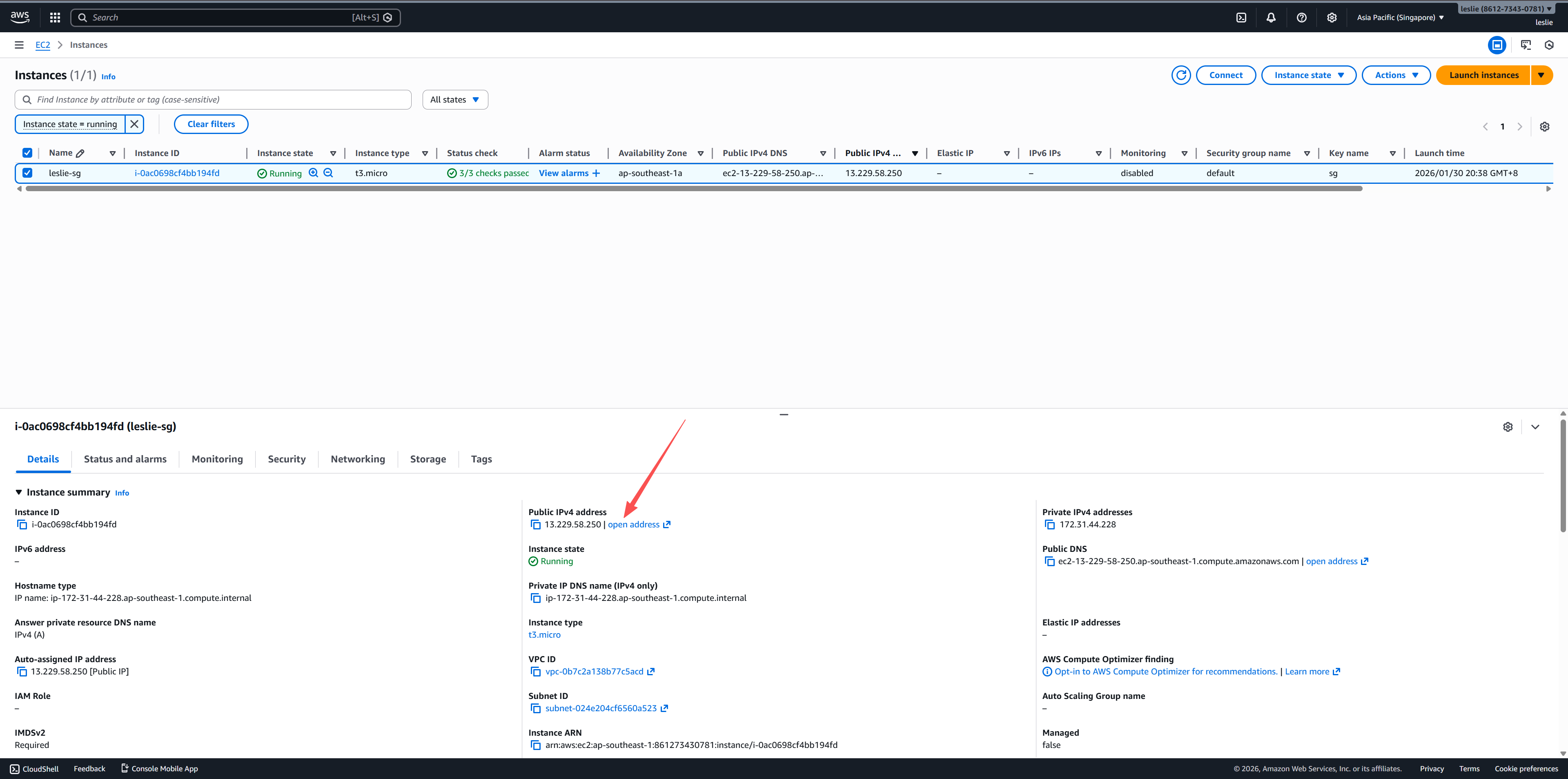Uncheck the leslie-sg instance row checkbox
Viewport: 1568px width, 779px height.
point(27,173)
